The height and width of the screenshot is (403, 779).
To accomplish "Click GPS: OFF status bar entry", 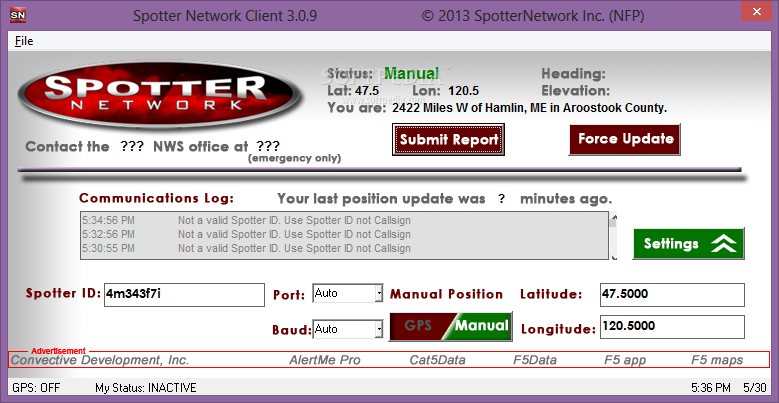I will click(x=36, y=388).
